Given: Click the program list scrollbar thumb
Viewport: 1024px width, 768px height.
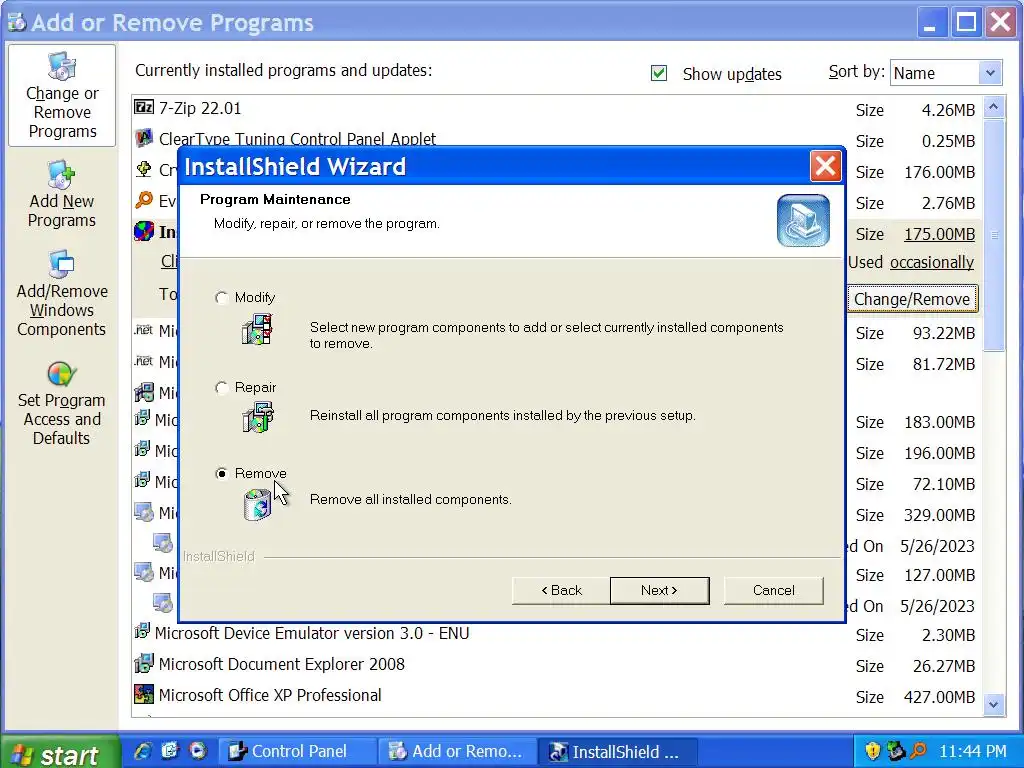Looking at the screenshot, I should 993,235.
